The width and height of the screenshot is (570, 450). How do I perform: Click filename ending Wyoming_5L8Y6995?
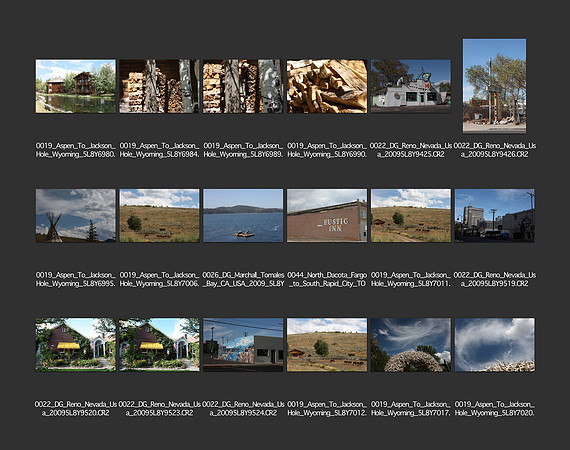click(76, 280)
